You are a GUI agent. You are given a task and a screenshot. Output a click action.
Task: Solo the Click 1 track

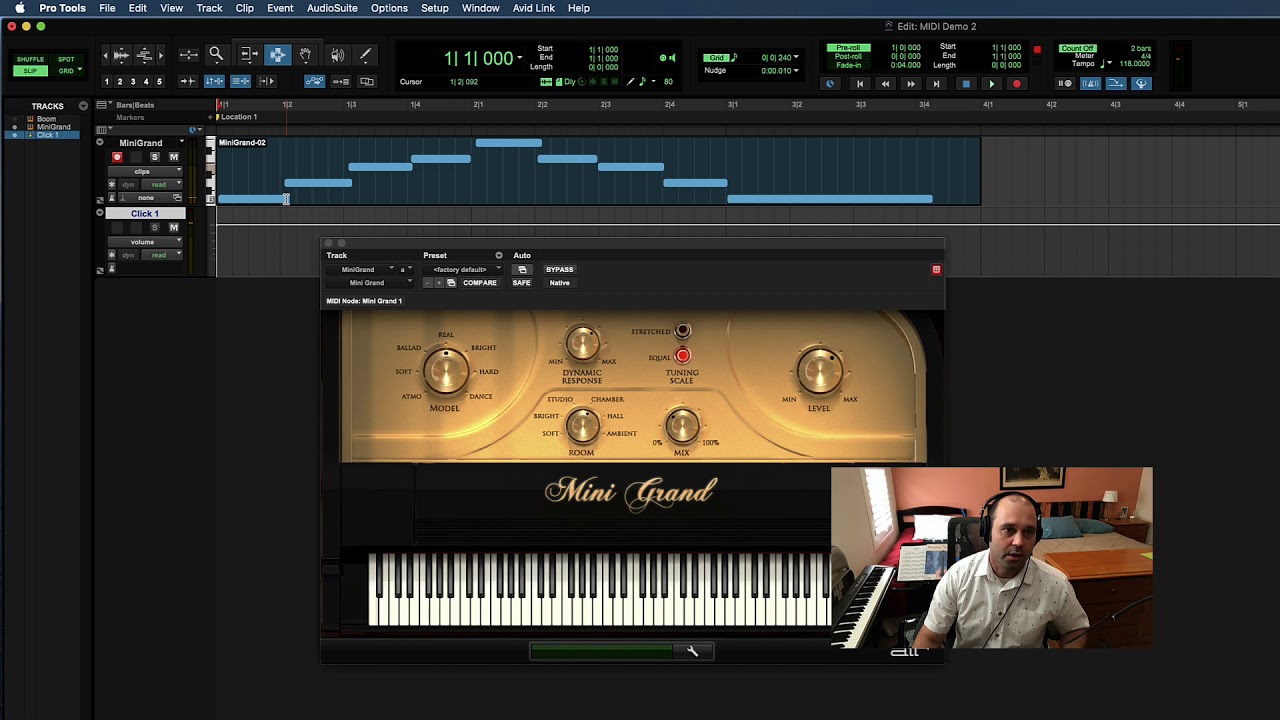pos(155,228)
